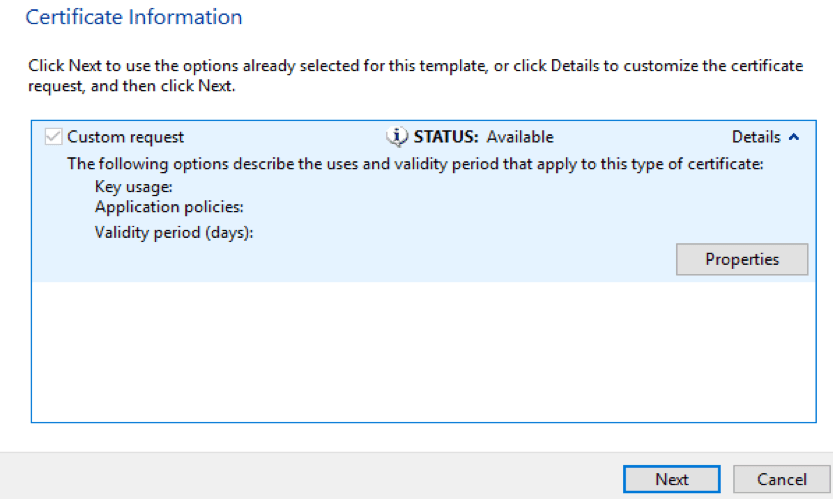Click the Key usage field label
The width and height of the screenshot is (833, 499).
[x=134, y=187]
